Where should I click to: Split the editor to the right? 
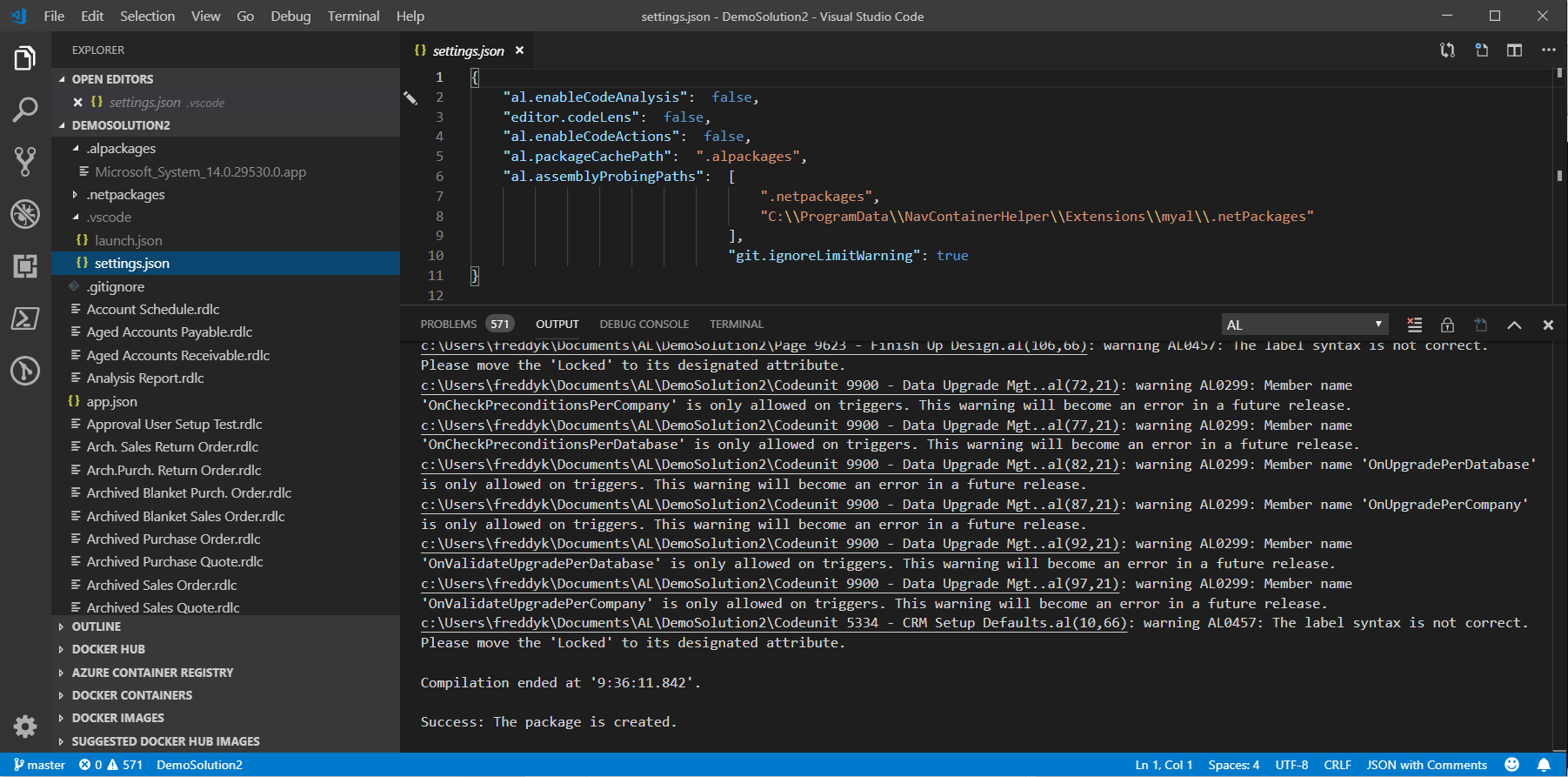coord(1514,50)
